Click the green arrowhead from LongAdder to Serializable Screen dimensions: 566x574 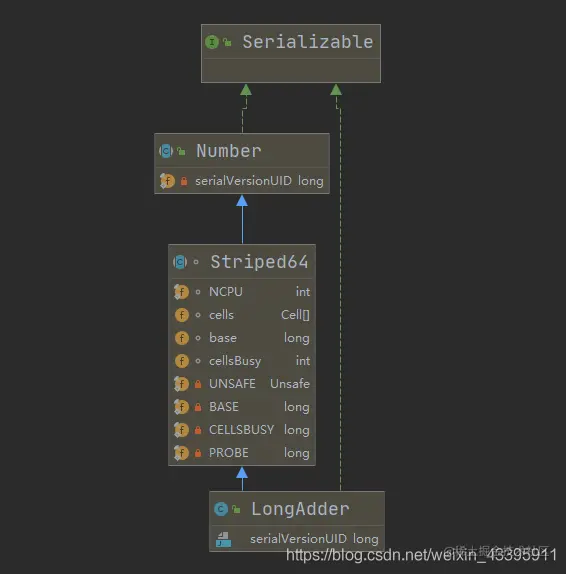click(336, 90)
